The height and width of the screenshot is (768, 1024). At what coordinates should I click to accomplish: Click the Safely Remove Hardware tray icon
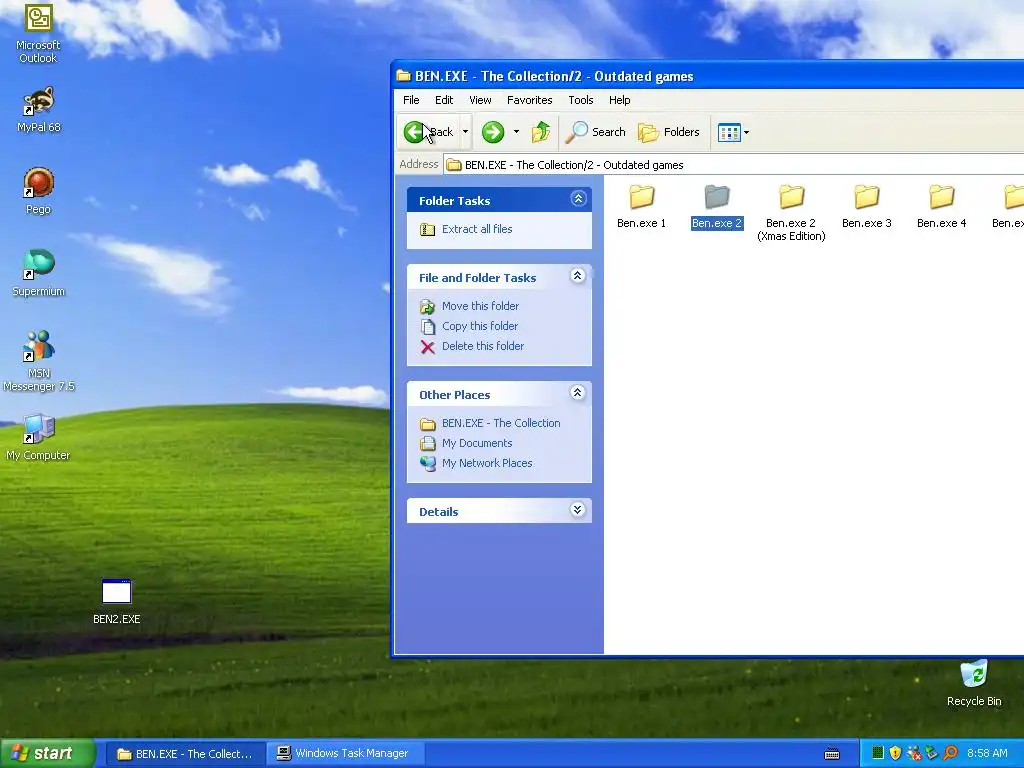tap(932, 753)
